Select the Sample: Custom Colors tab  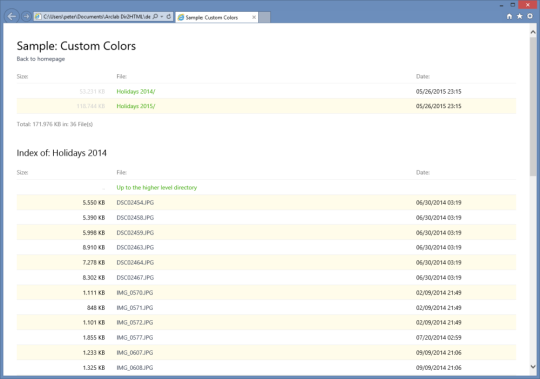click(217, 17)
